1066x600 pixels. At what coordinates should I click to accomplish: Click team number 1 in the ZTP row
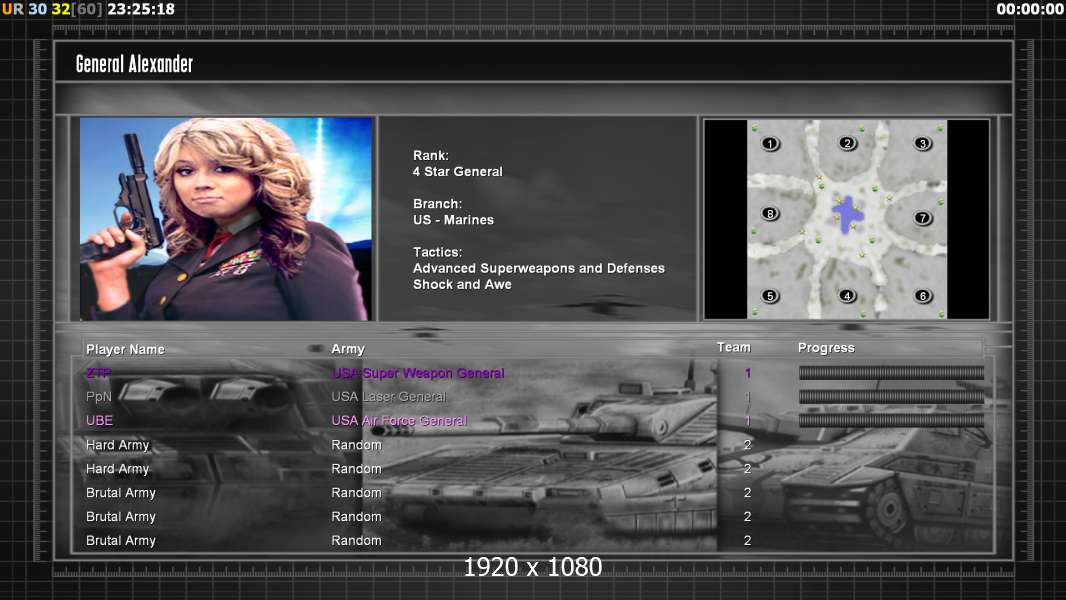click(x=748, y=373)
